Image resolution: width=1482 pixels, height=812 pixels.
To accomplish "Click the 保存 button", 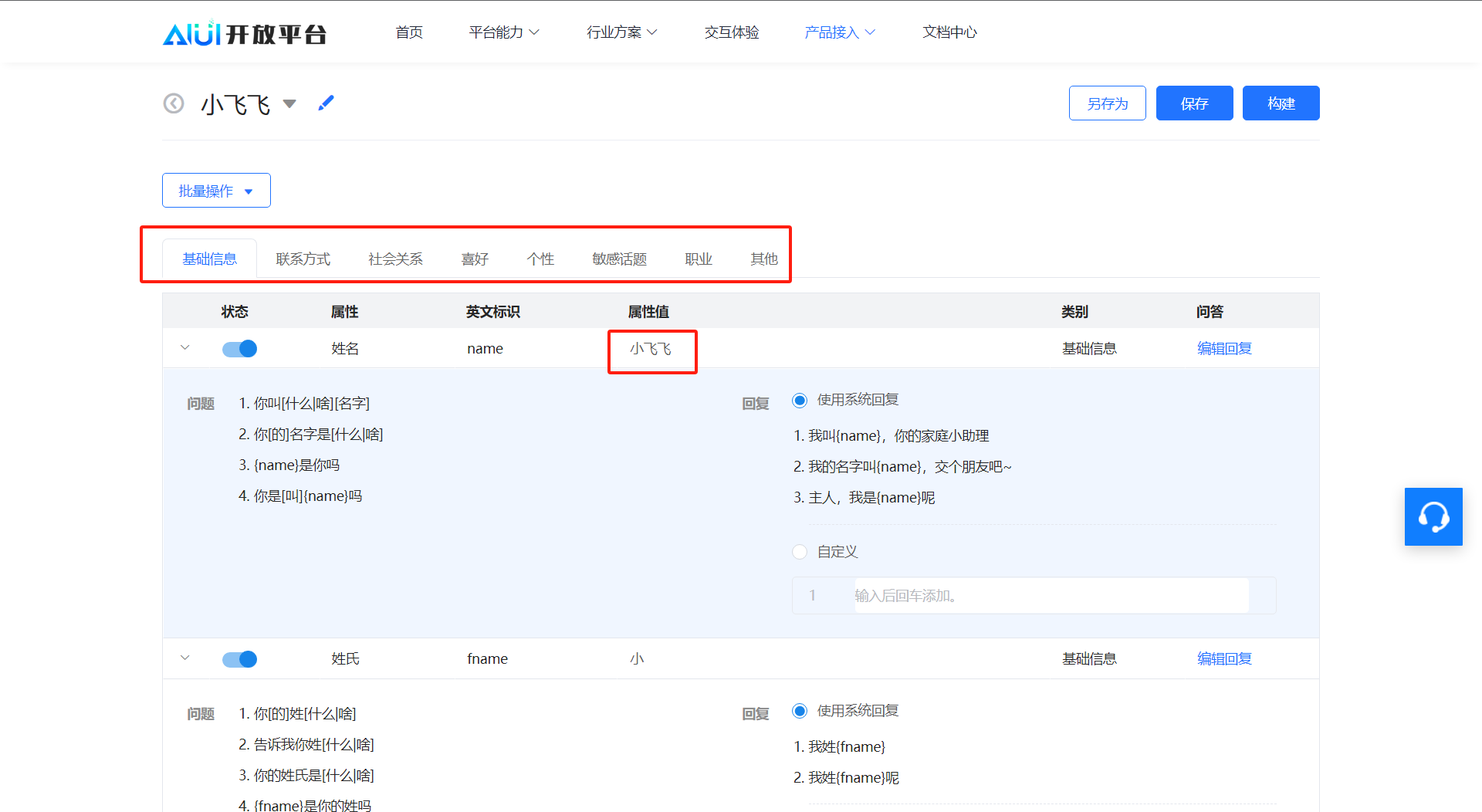I will 1194,103.
